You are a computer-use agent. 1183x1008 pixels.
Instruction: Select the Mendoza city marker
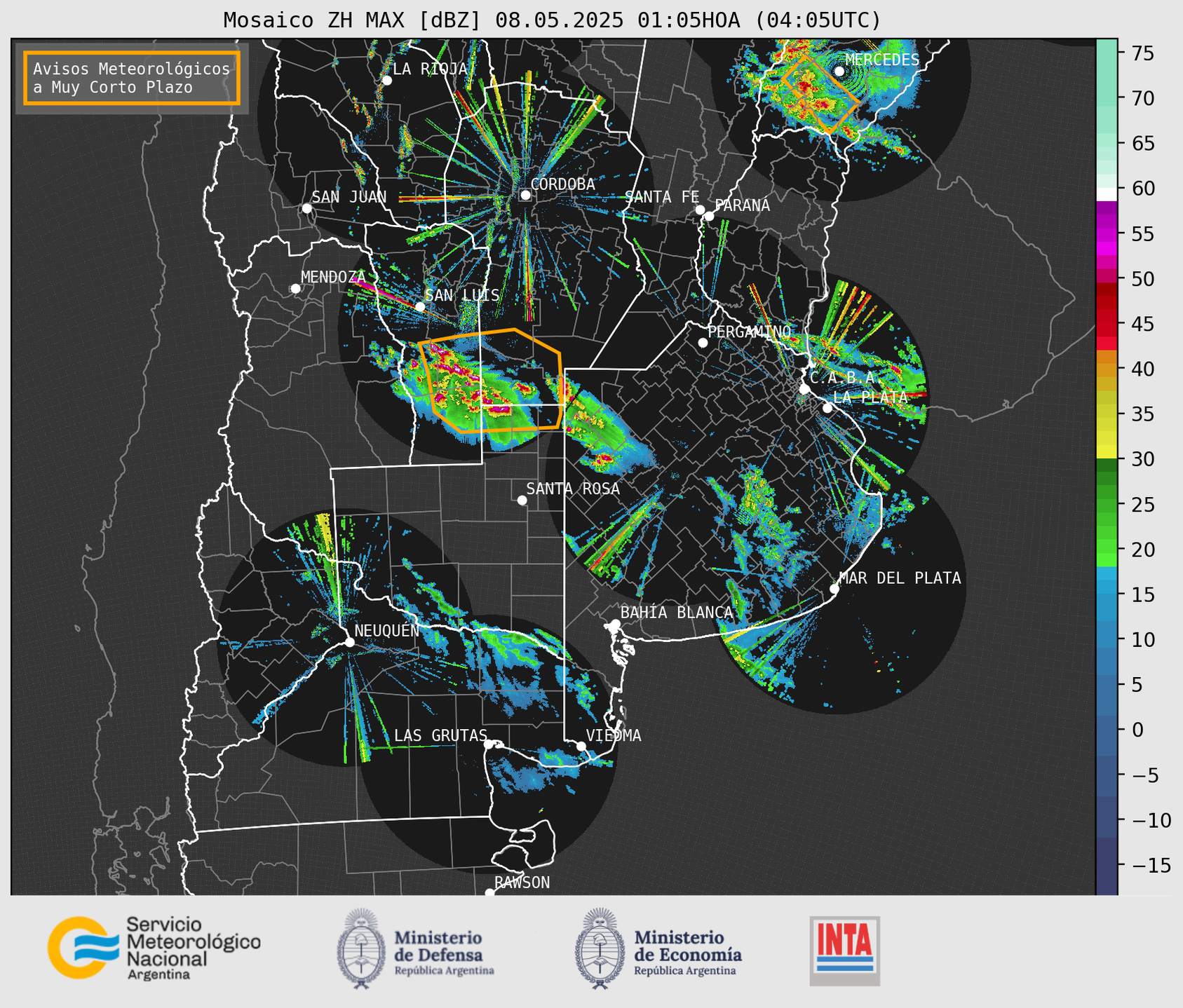(x=295, y=289)
